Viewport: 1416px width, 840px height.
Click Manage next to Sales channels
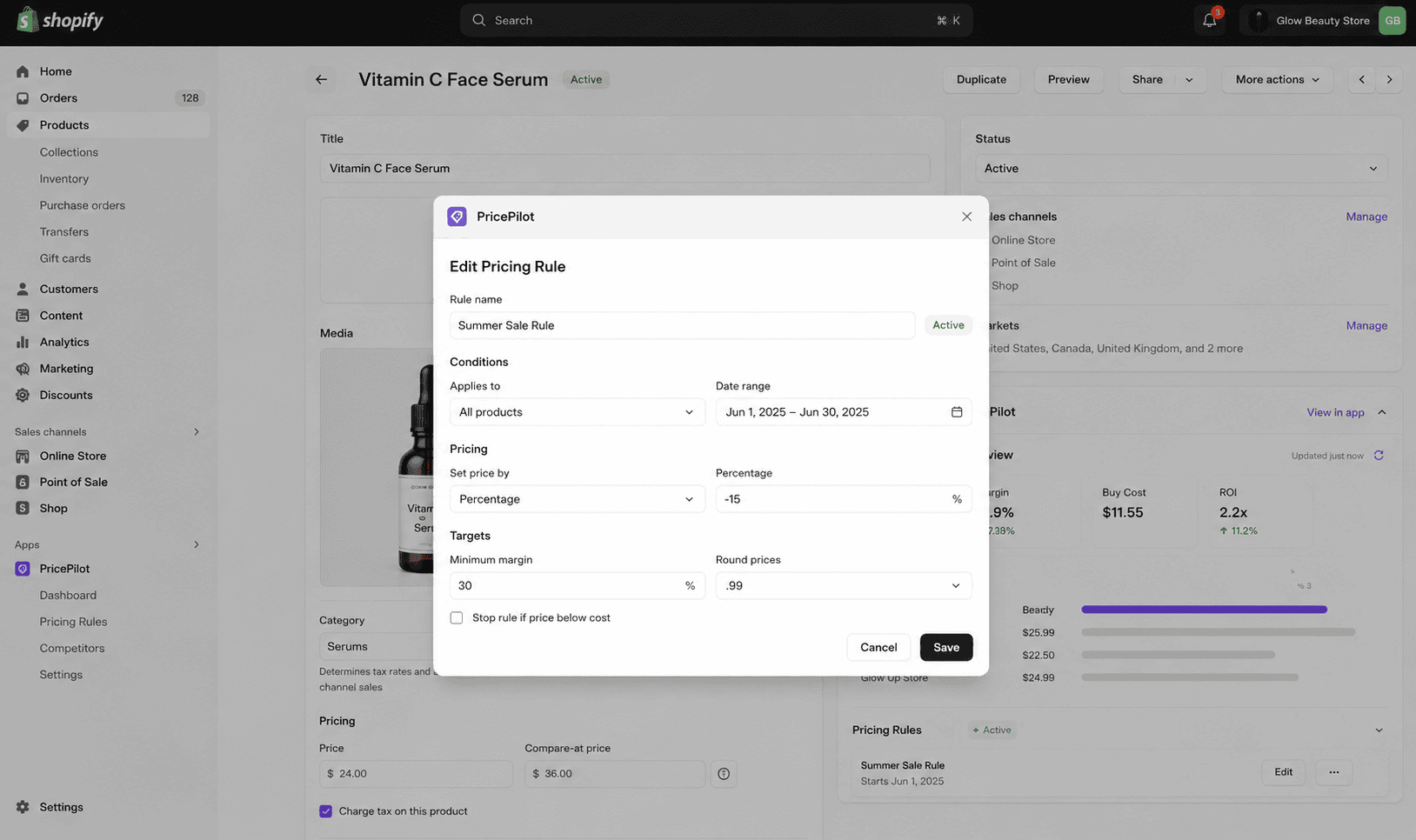(1366, 217)
